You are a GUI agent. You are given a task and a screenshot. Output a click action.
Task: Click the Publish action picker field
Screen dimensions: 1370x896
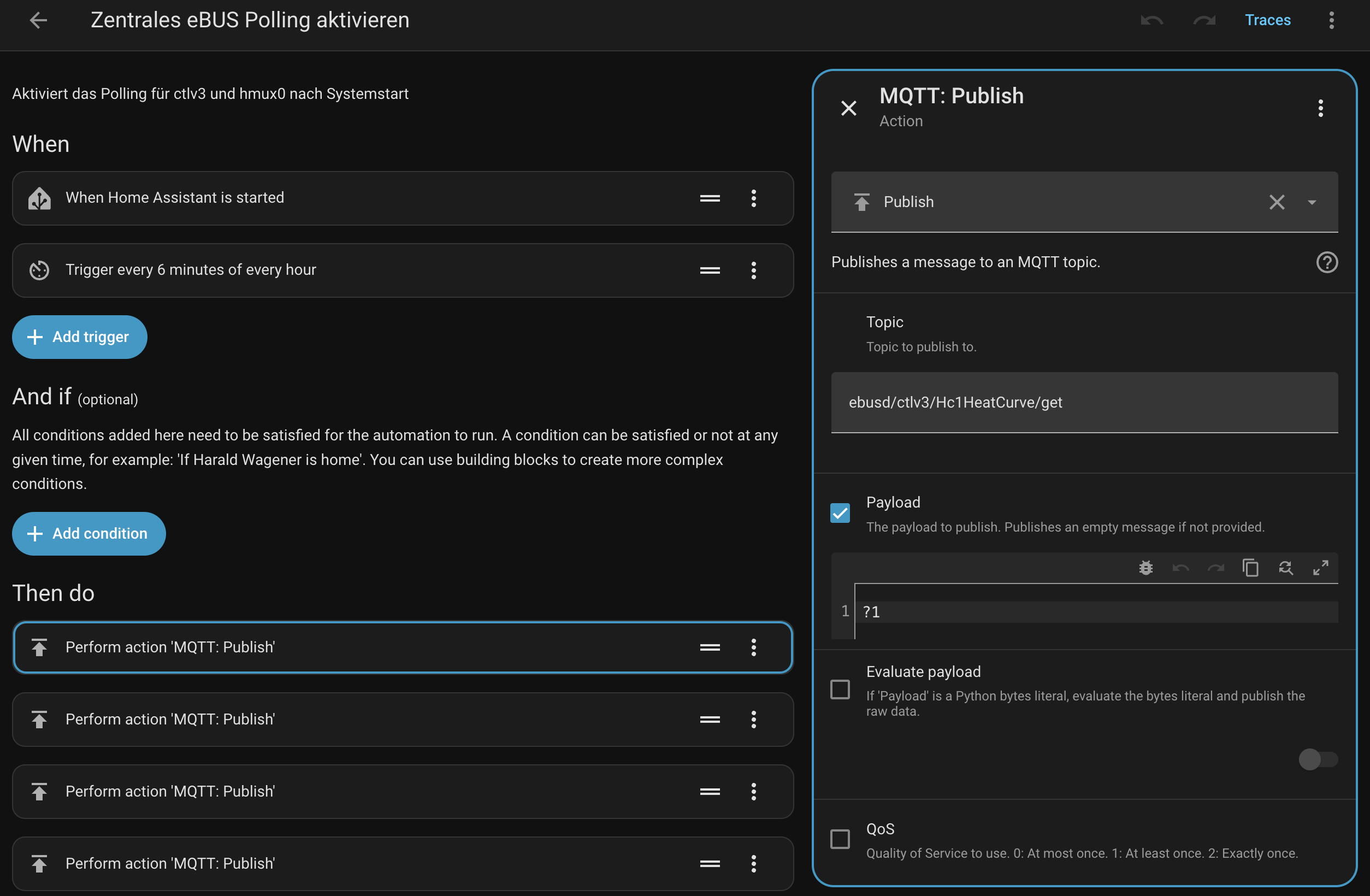point(1084,202)
